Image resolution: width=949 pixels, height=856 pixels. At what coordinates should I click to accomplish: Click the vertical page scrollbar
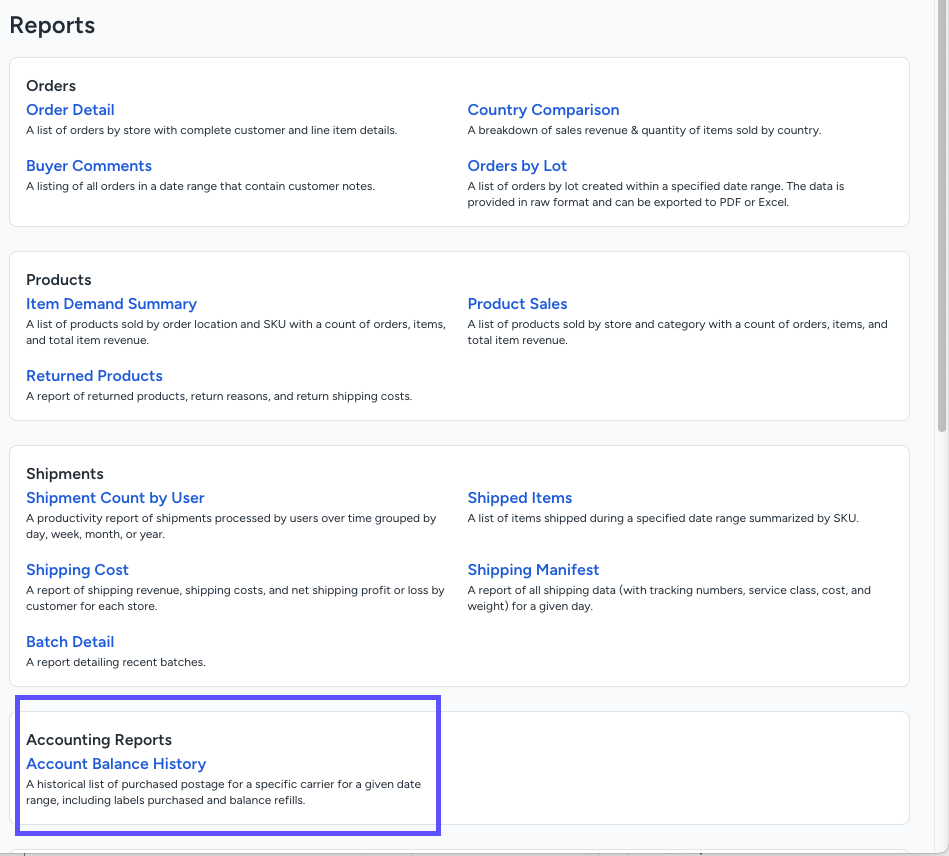941,218
